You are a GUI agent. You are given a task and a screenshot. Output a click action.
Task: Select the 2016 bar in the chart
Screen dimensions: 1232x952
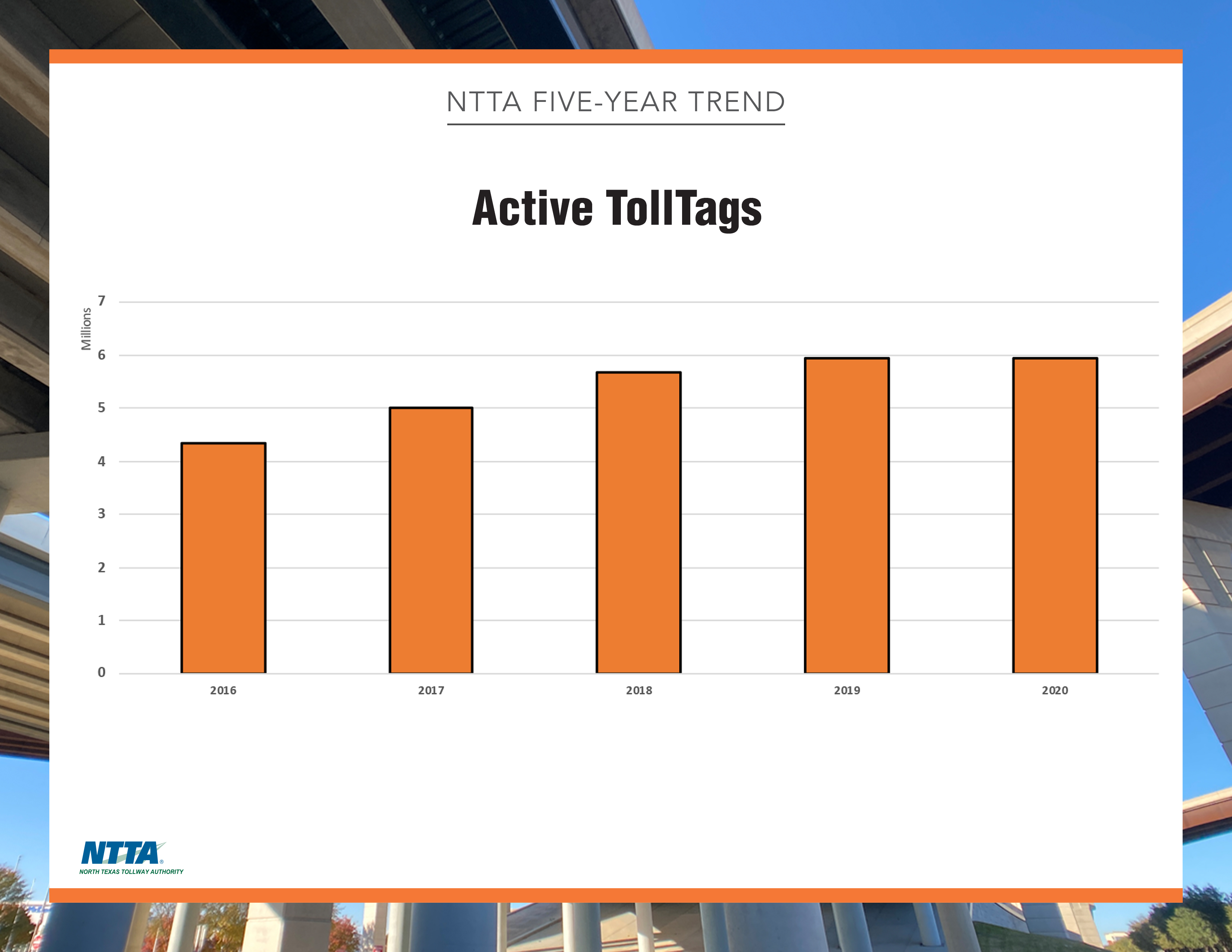click(223, 558)
